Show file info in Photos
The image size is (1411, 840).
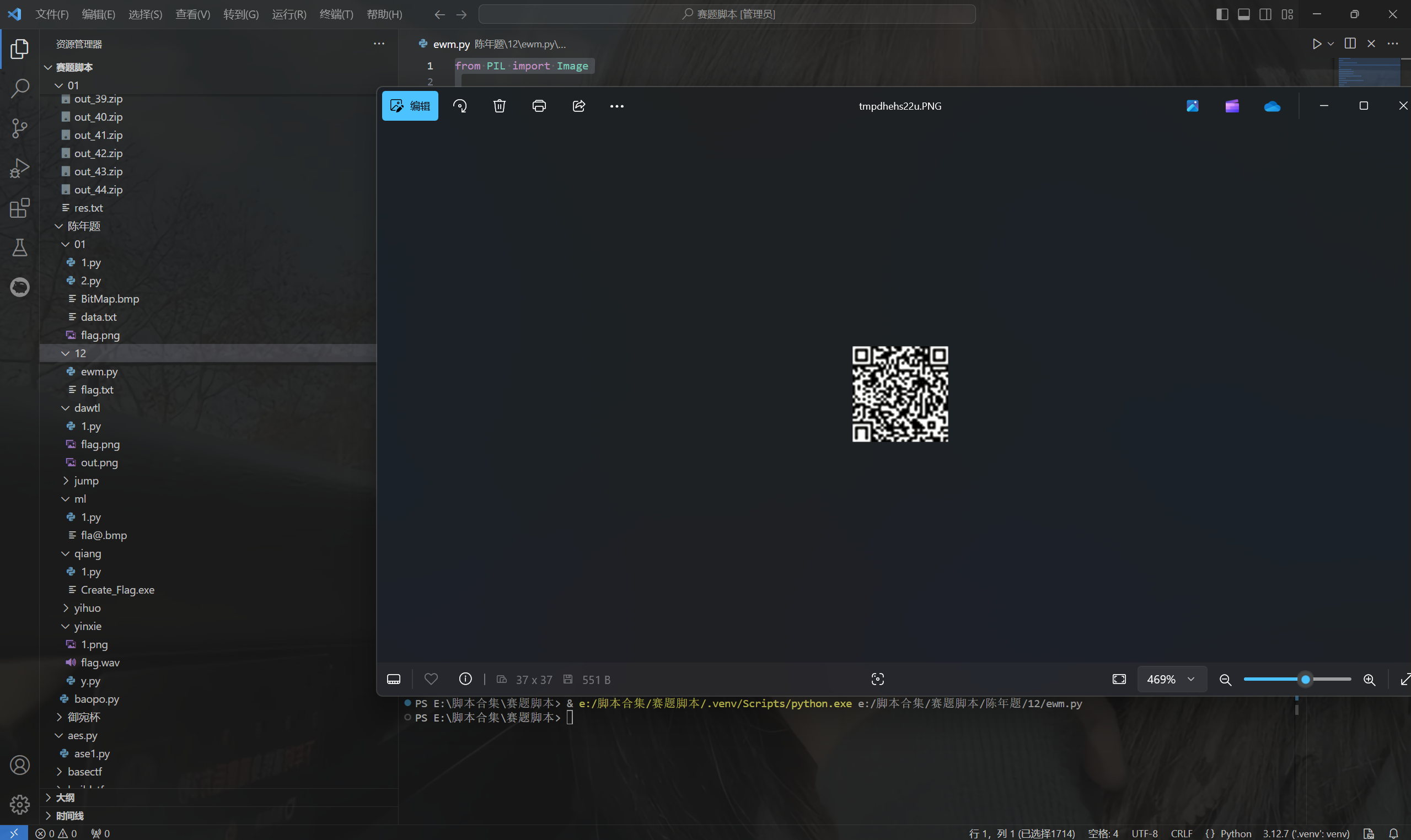pos(465,679)
